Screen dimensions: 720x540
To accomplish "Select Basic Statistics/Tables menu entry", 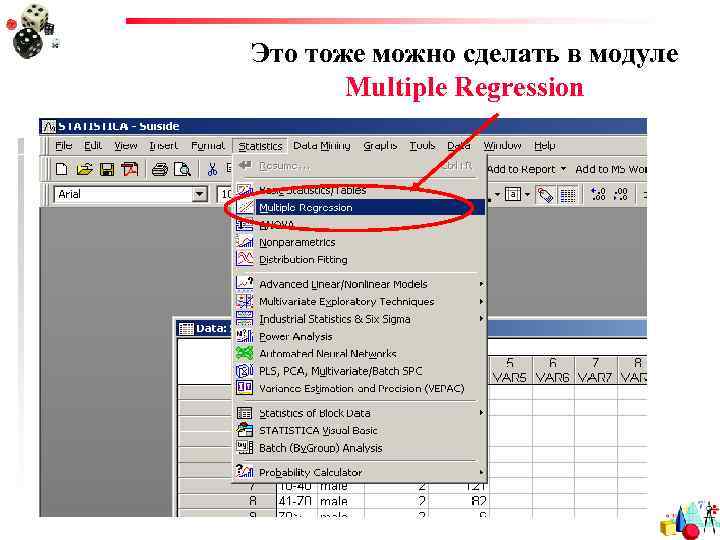I will pos(360,190).
